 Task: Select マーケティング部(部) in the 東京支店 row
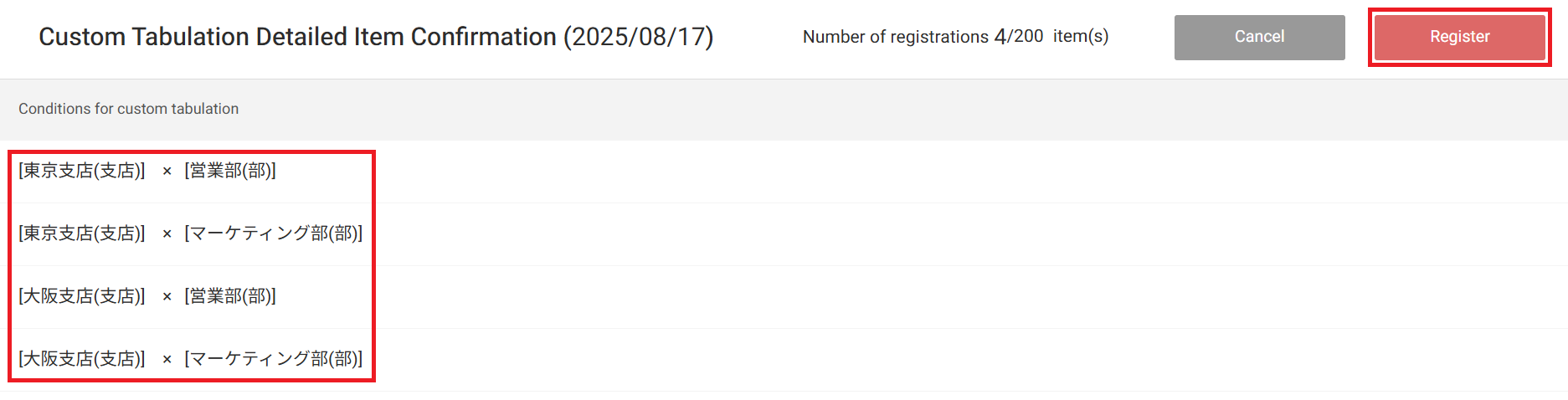[274, 233]
